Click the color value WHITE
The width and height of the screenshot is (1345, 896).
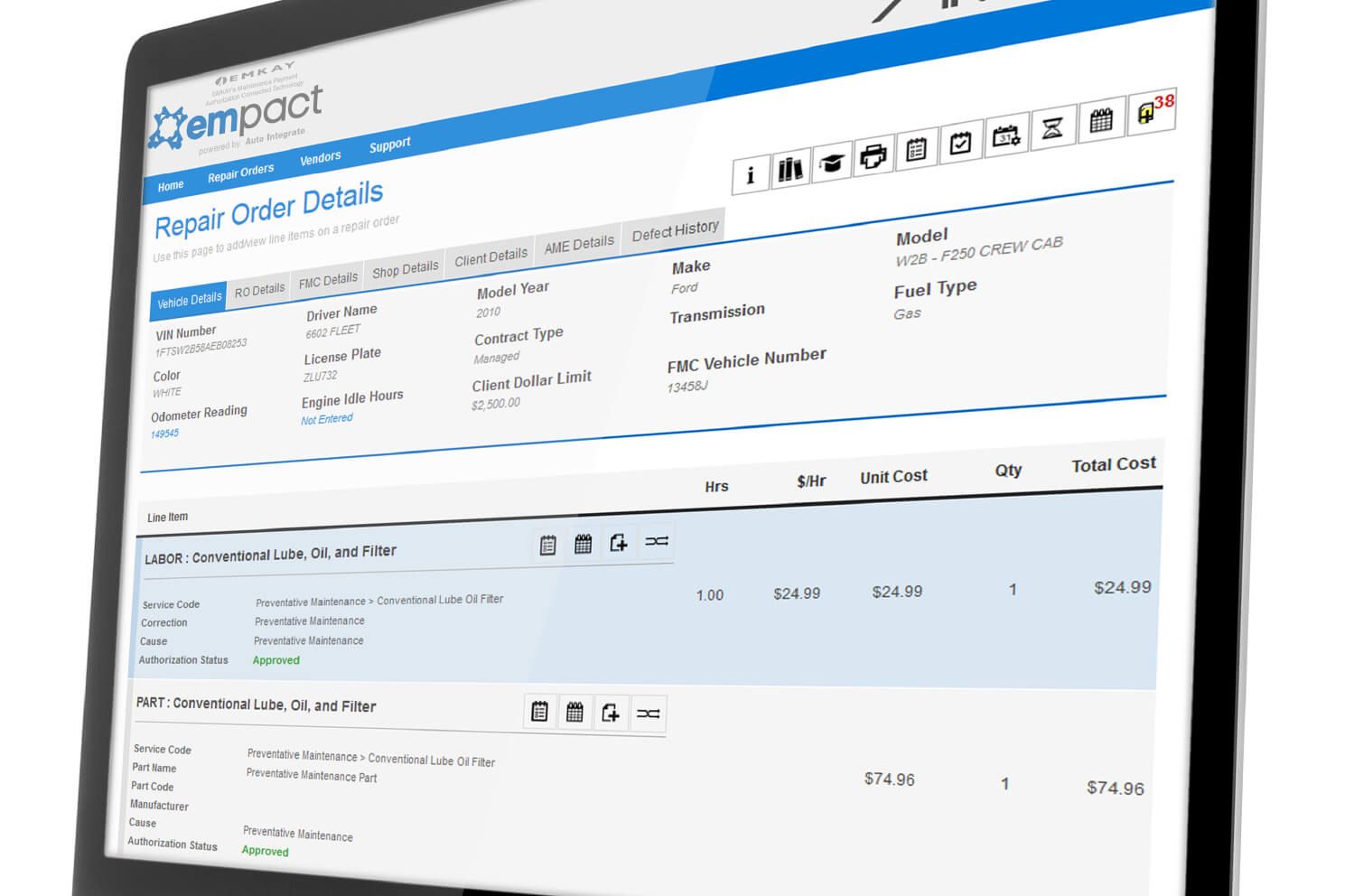(x=167, y=393)
